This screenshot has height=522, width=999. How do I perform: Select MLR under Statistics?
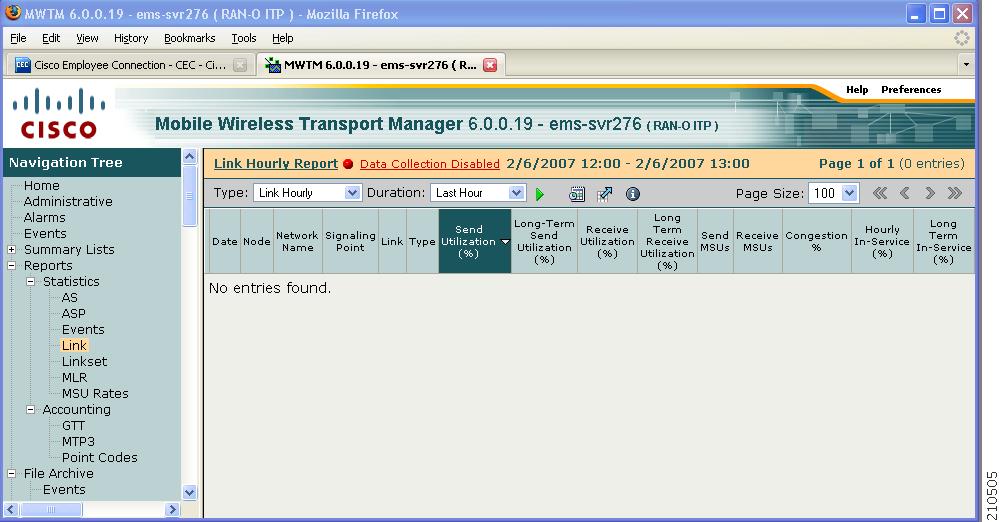(x=75, y=377)
